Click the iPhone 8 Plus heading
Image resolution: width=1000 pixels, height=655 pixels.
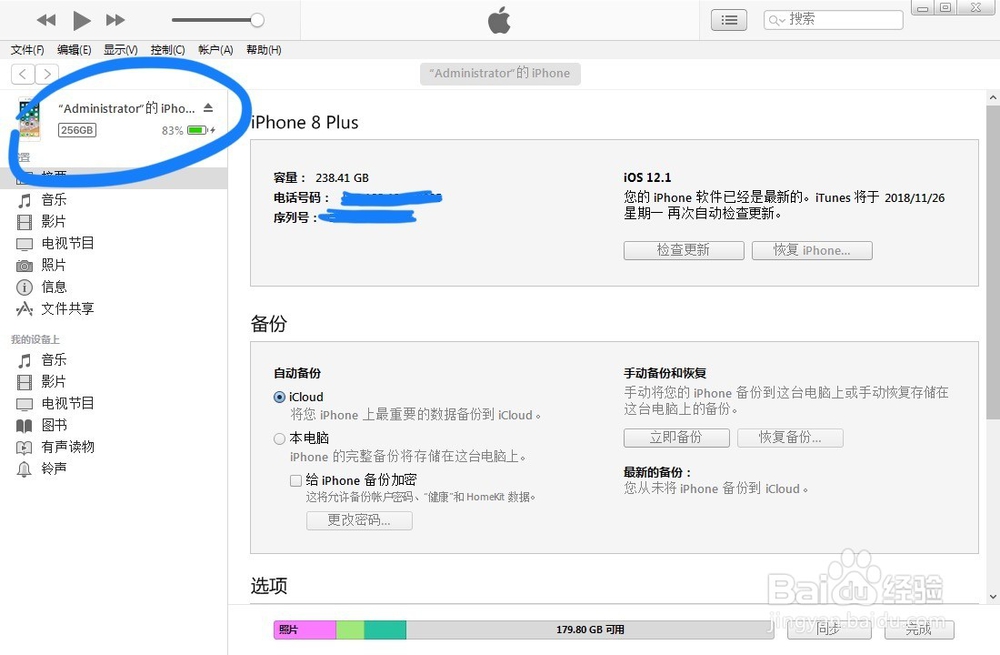click(305, 122)
